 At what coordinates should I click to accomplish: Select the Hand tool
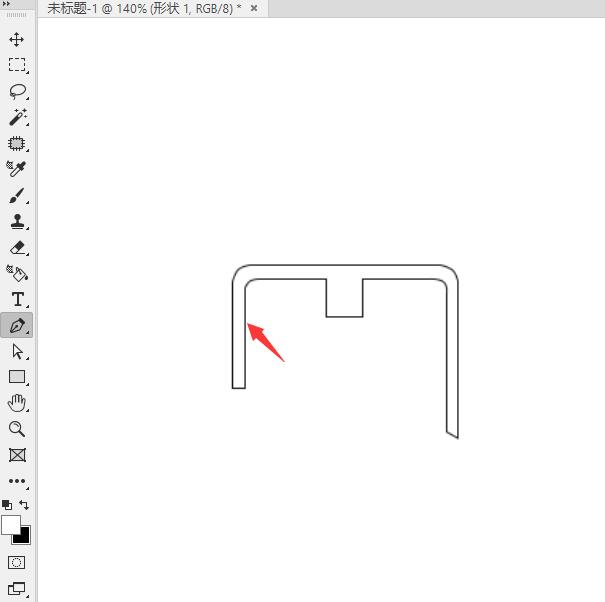(x=17, y=403)
